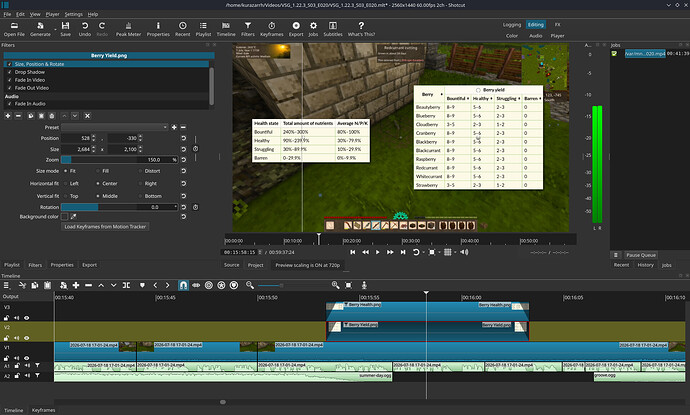Screen dimensions: 690x415
Task: Click the Pause Queue button
Action: pos(641,255)
